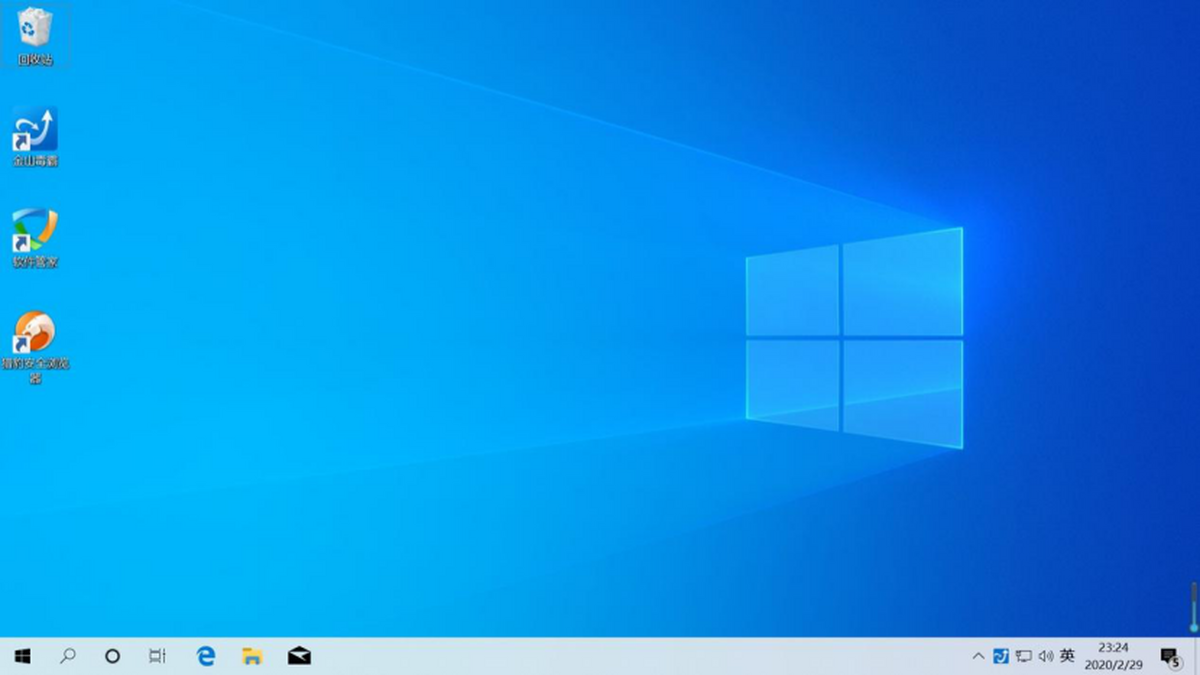Open the network status tray icon
The height and width of the screenshot is (675, 1200).
1023,656
